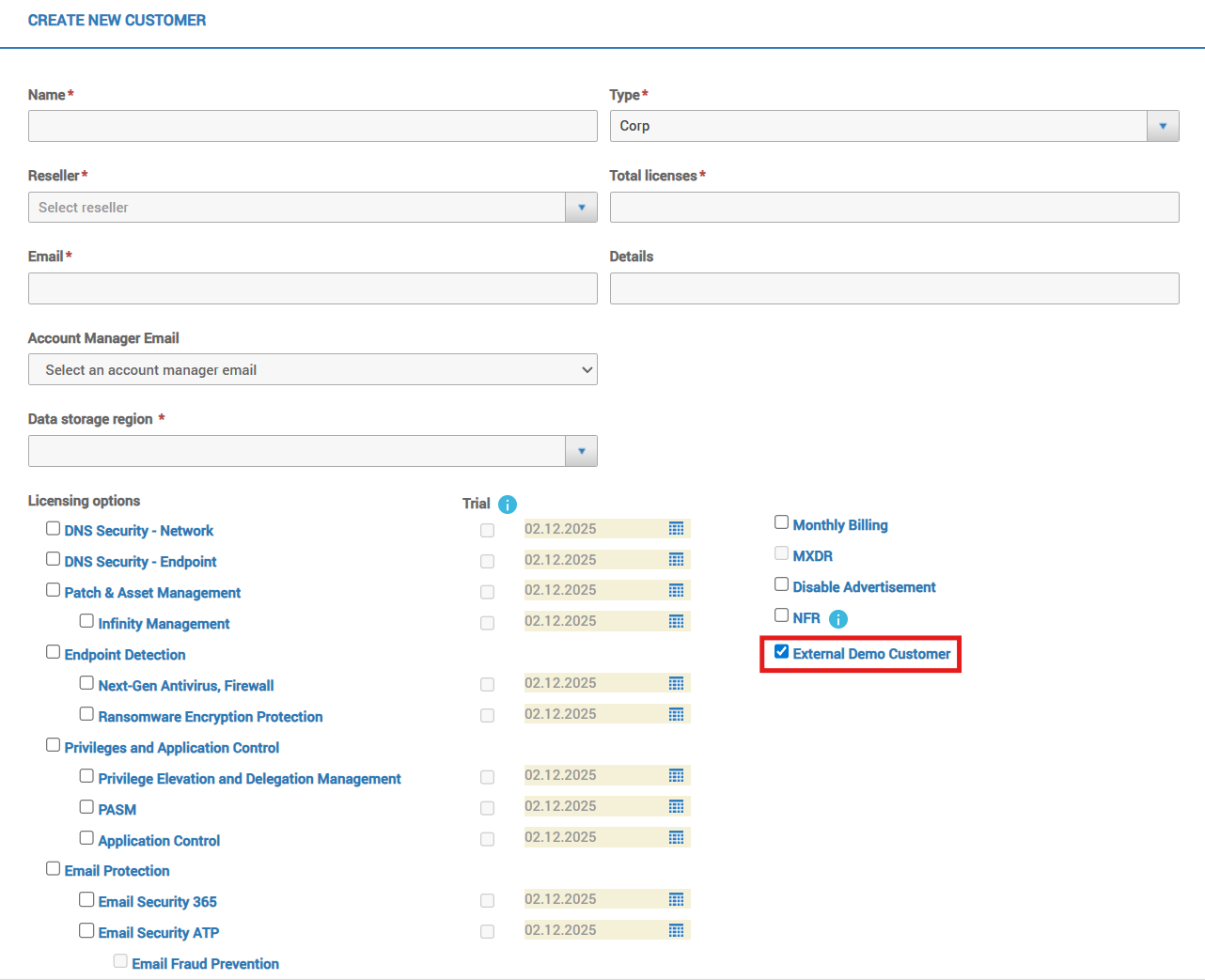Open calendar for DNS Security - Network trial date
The width and height of the screenshot is (1205, 980).
coord(676,529)
